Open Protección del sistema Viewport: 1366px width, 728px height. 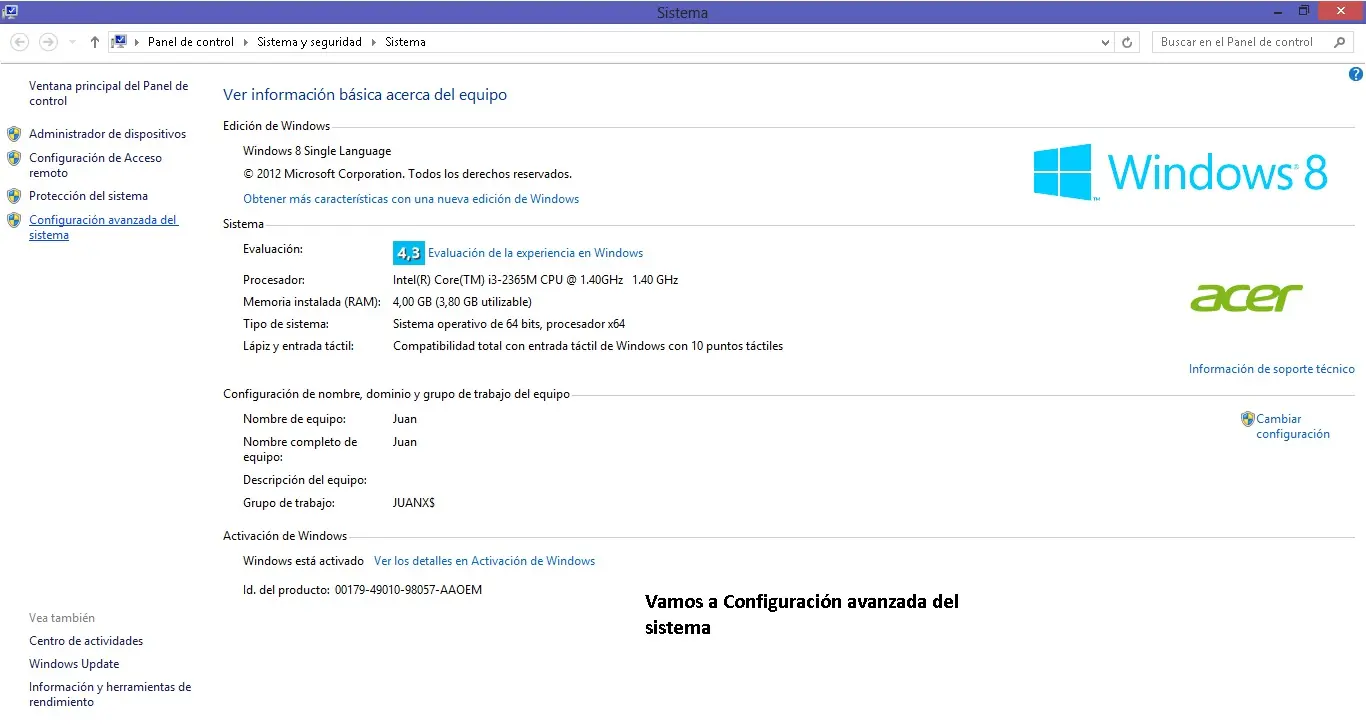click(x=88, y=196)
